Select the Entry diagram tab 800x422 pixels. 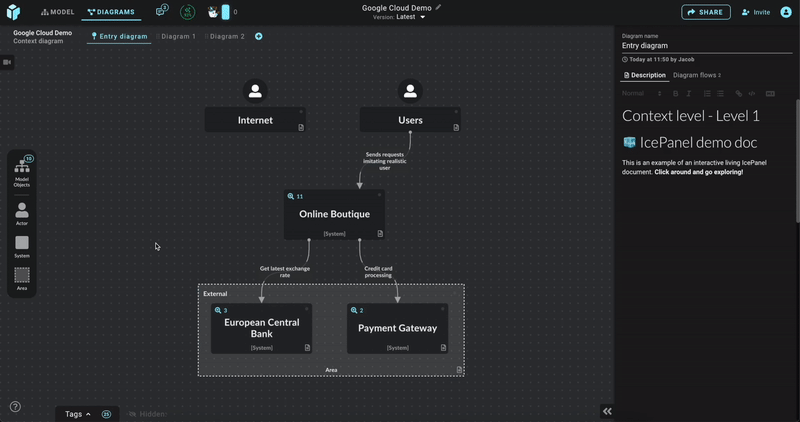(x=119, y=36)
